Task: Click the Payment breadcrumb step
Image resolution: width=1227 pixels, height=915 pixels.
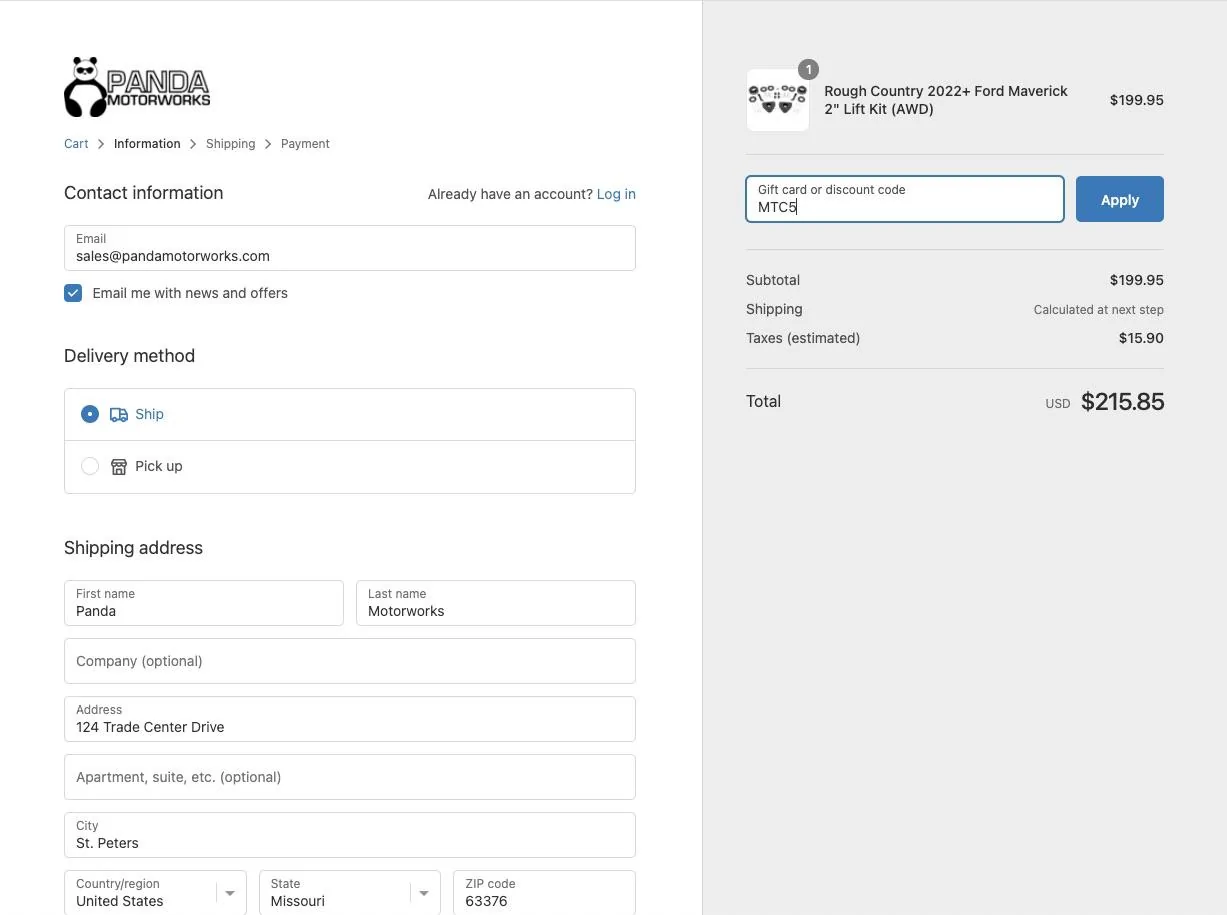Action: [x=305, y=144]
